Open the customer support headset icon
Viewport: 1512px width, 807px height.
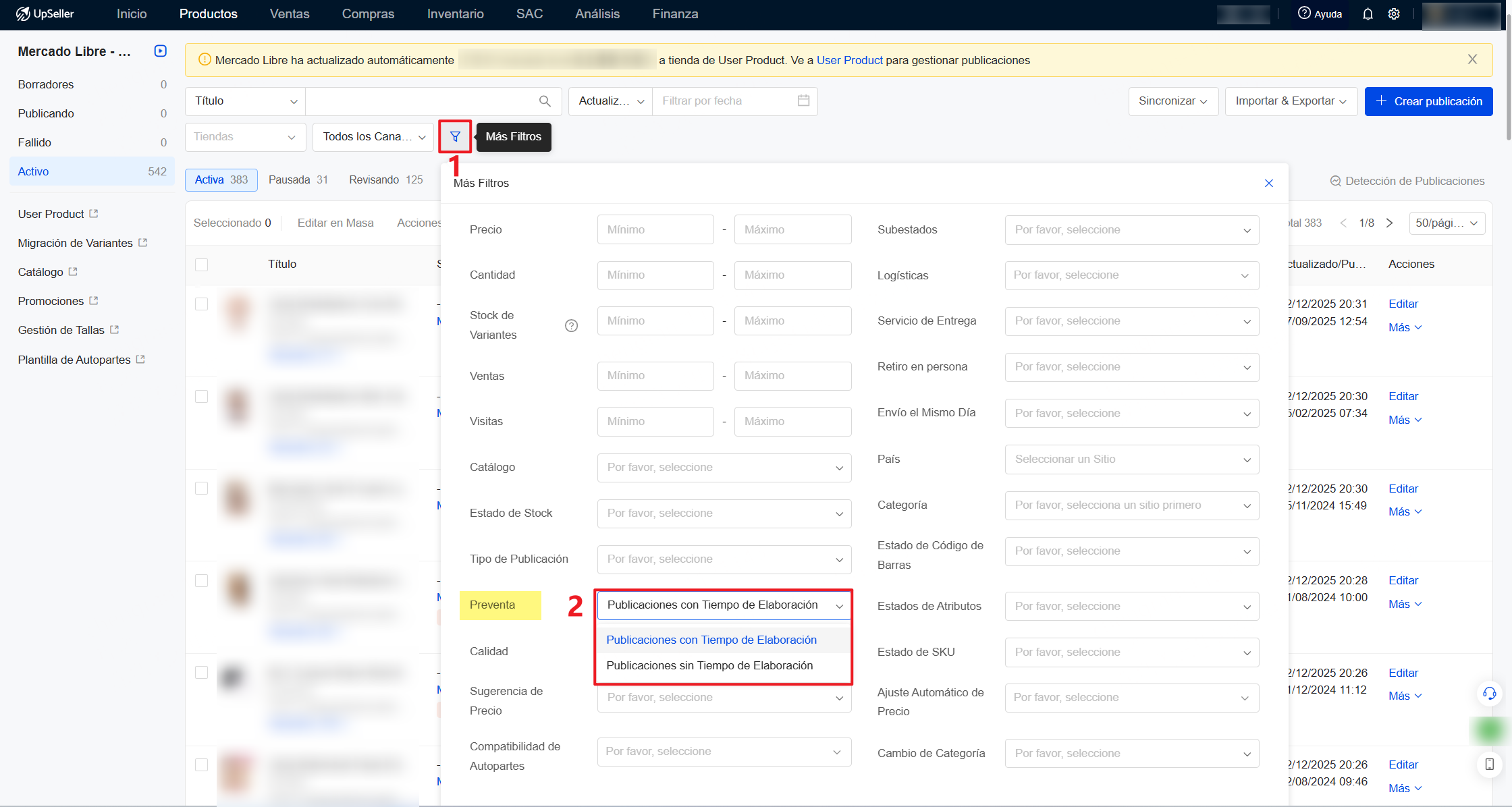point(1489,694)
